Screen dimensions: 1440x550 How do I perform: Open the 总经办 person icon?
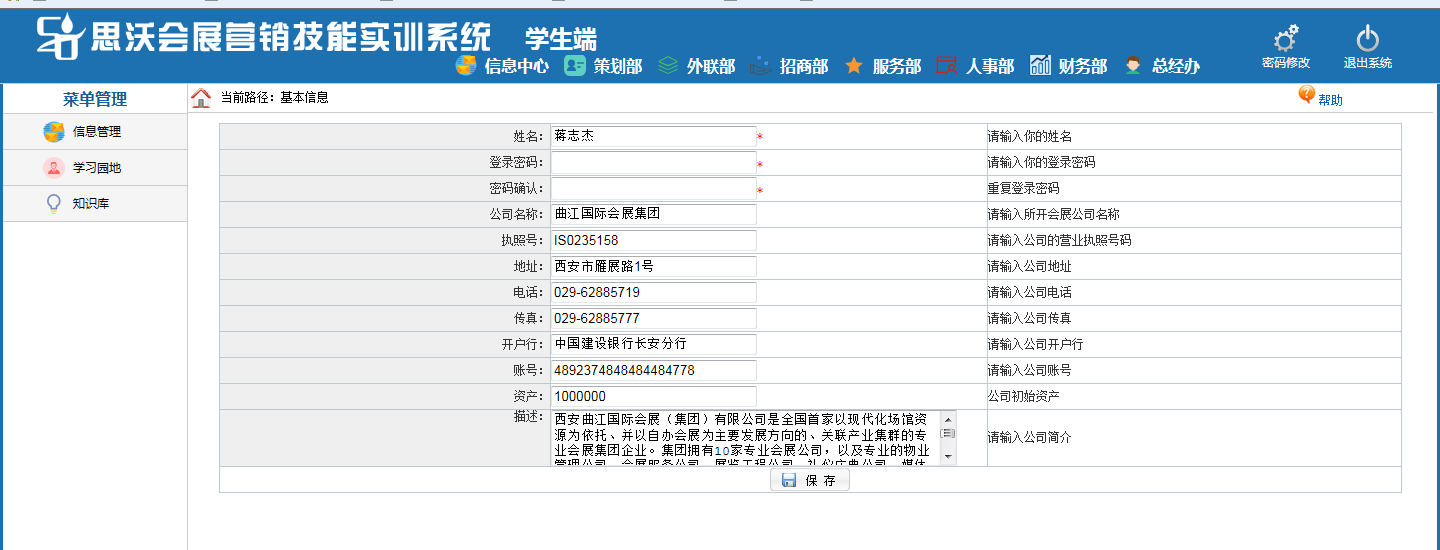[x=1133, y=66]
